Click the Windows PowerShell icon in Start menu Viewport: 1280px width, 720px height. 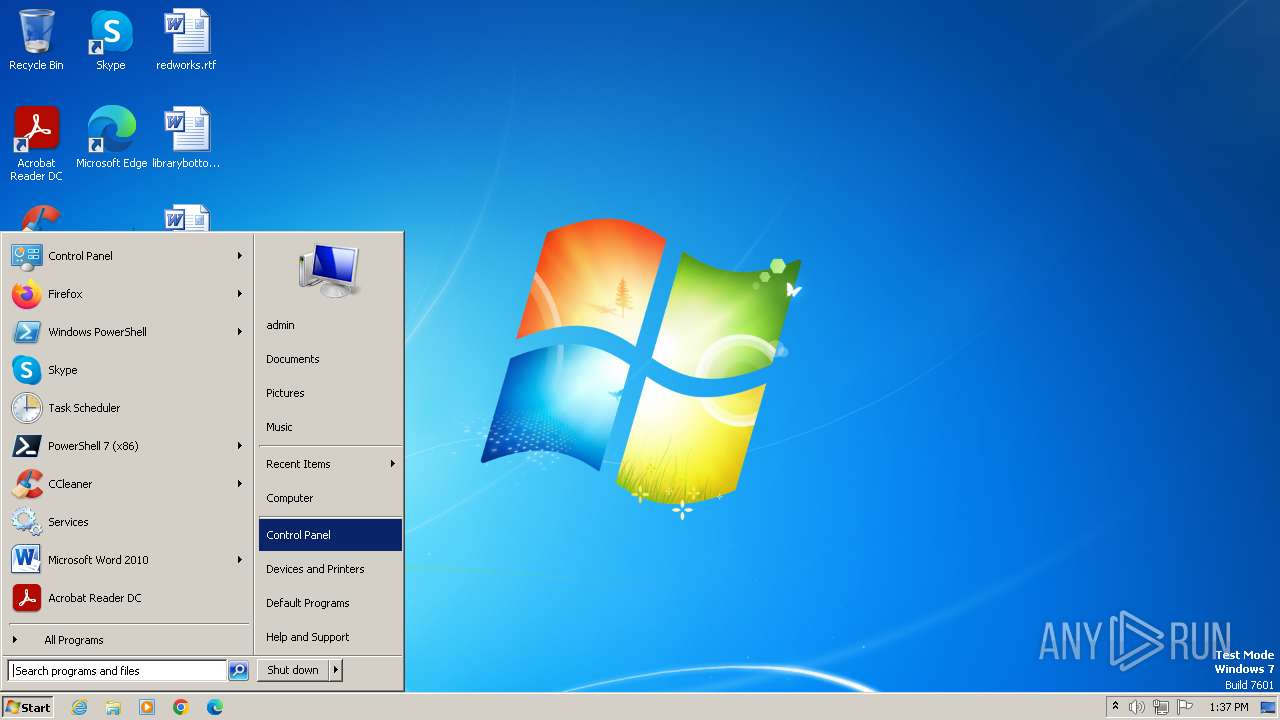(x=26, y=332)
